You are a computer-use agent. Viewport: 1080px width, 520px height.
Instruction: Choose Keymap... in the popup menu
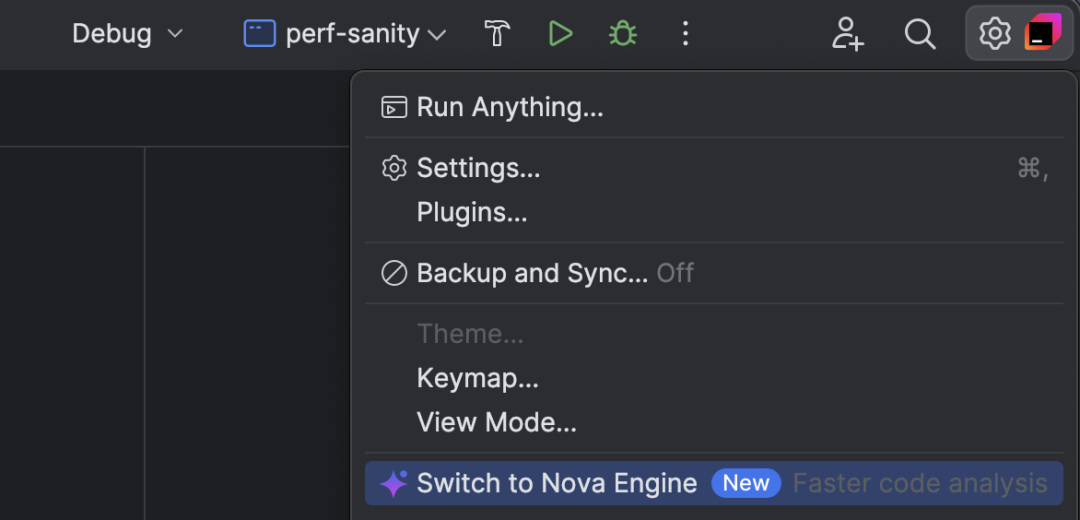pyautogui.click(x=714, y=378)
